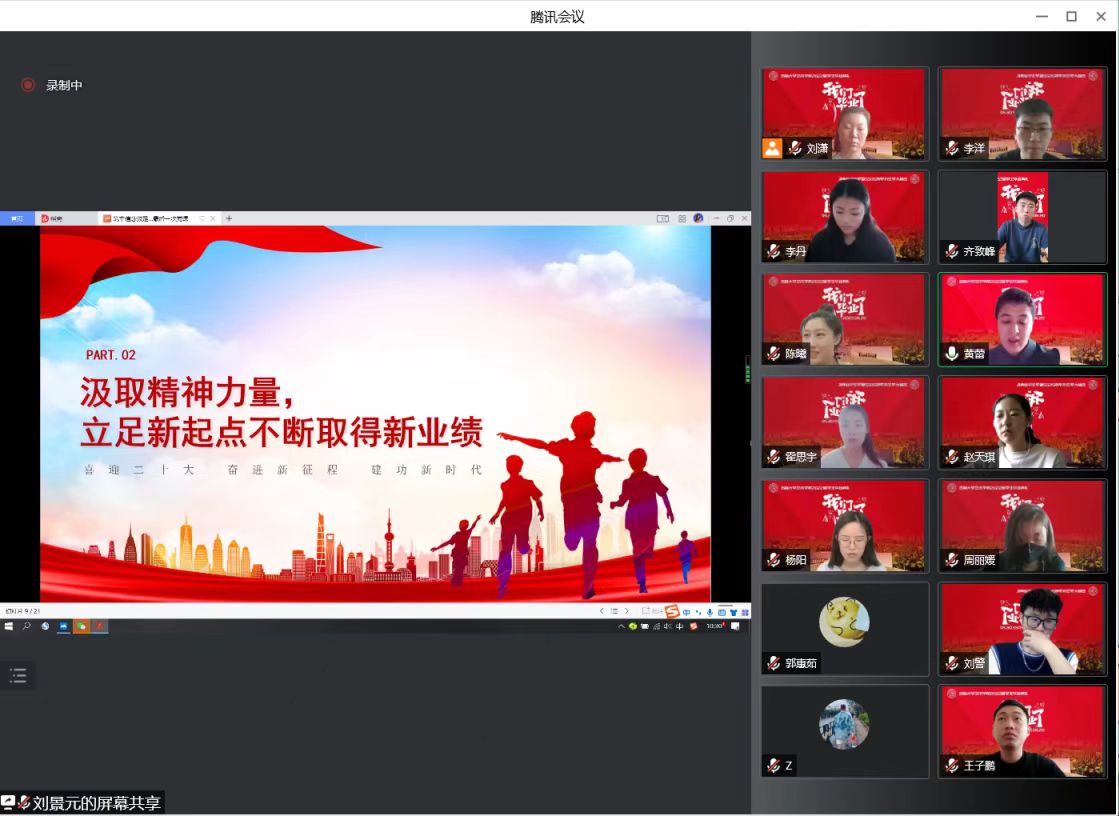This screenshot has width=1119, height=816.
Task: Click the 刘景元的屏幕共享 label
Action: point(96,802)
